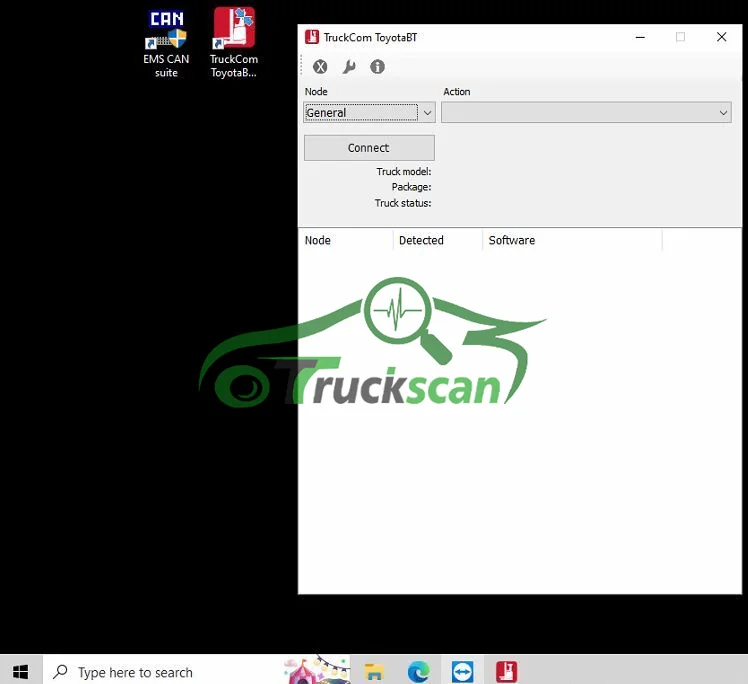The width and height of the screenshot is (748, 684).
Task: Launch Microsoft Edge from taskbar
Action: [418, 672]
